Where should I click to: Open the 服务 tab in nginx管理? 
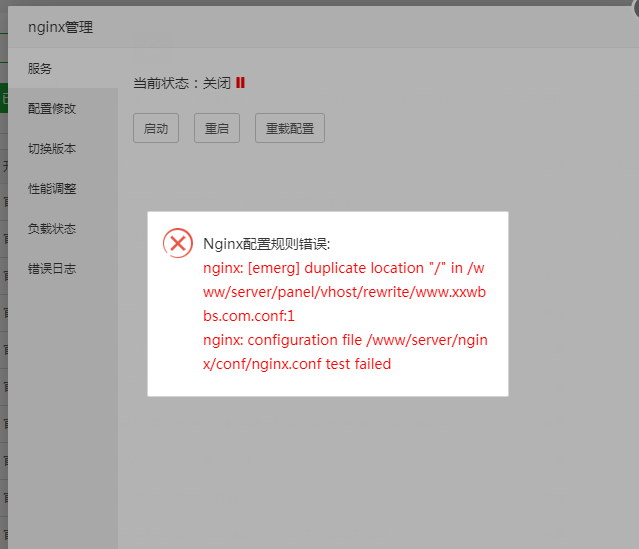pyautogui.click(x=63, y=68)
